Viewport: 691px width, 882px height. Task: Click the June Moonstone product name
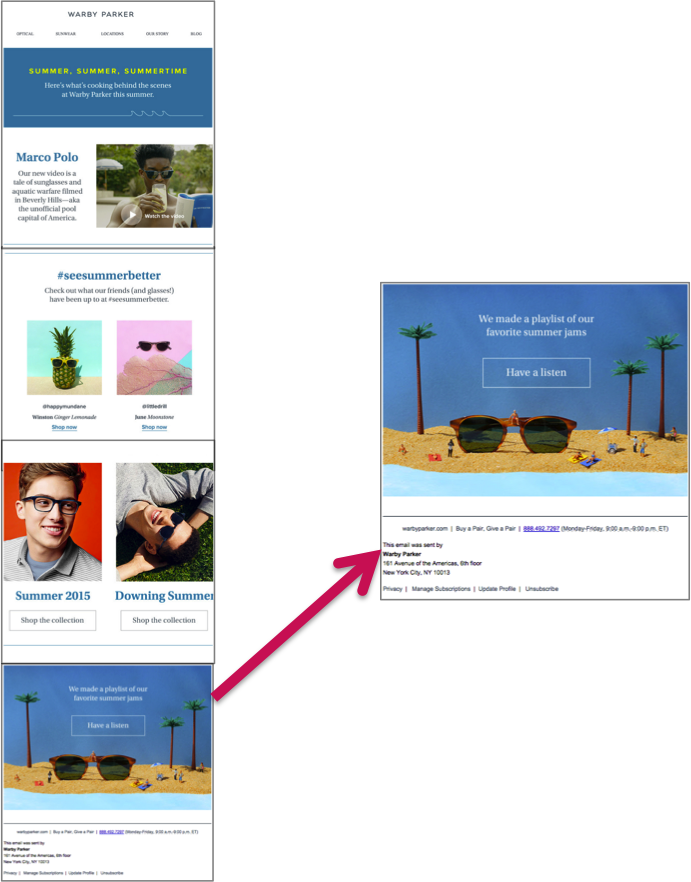(154, 417)
